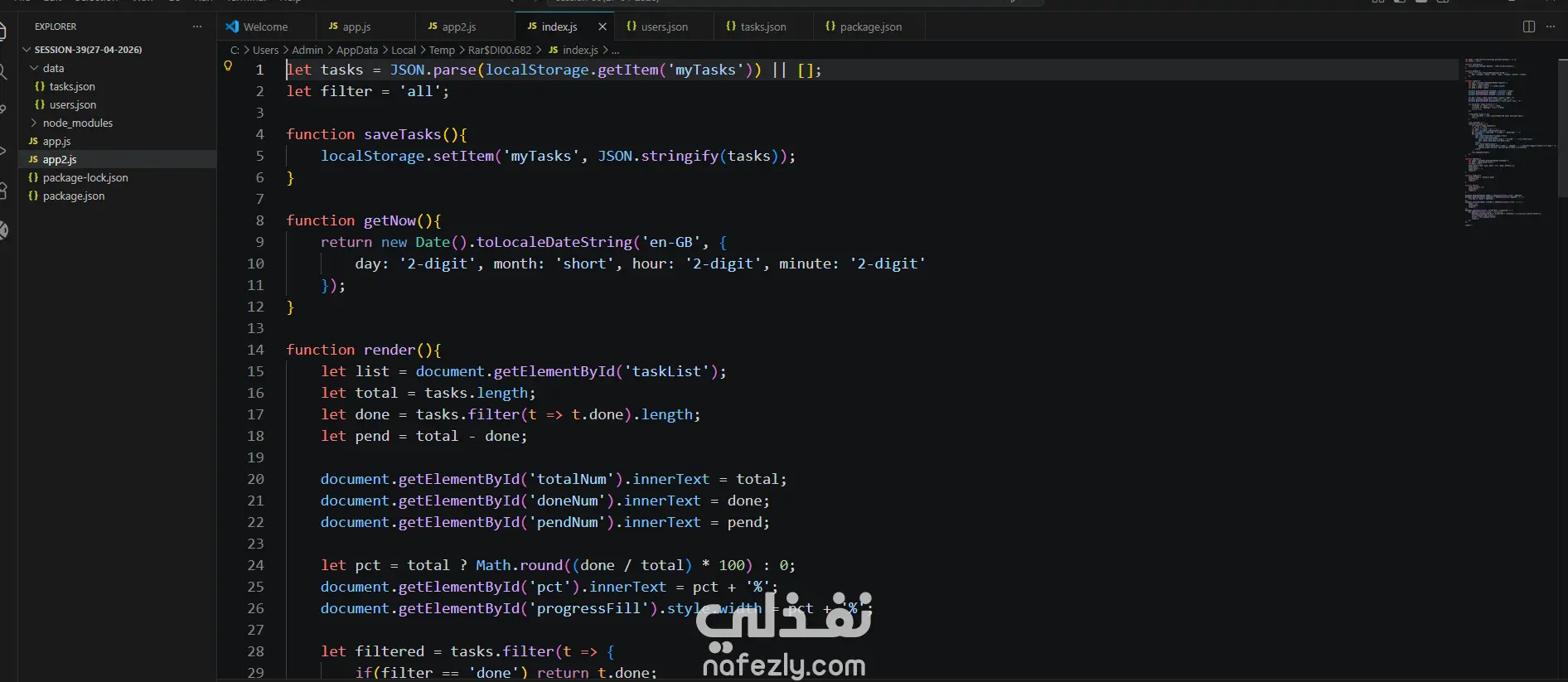
Task: Switch to the users.json editor tab
Action: click(664, 27)
